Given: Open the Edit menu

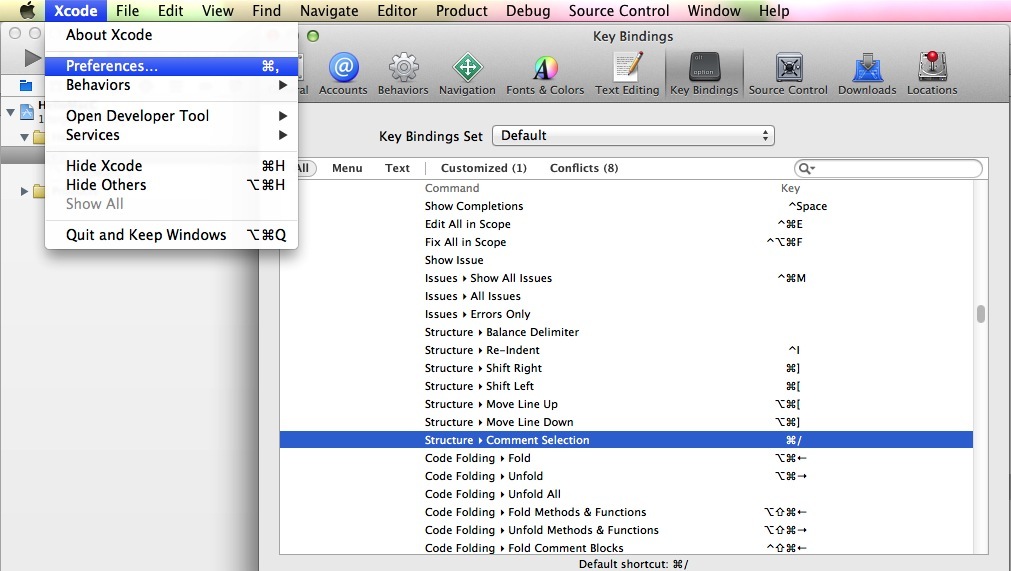Looking at the screenshot, I should click(x=170, y=10).
